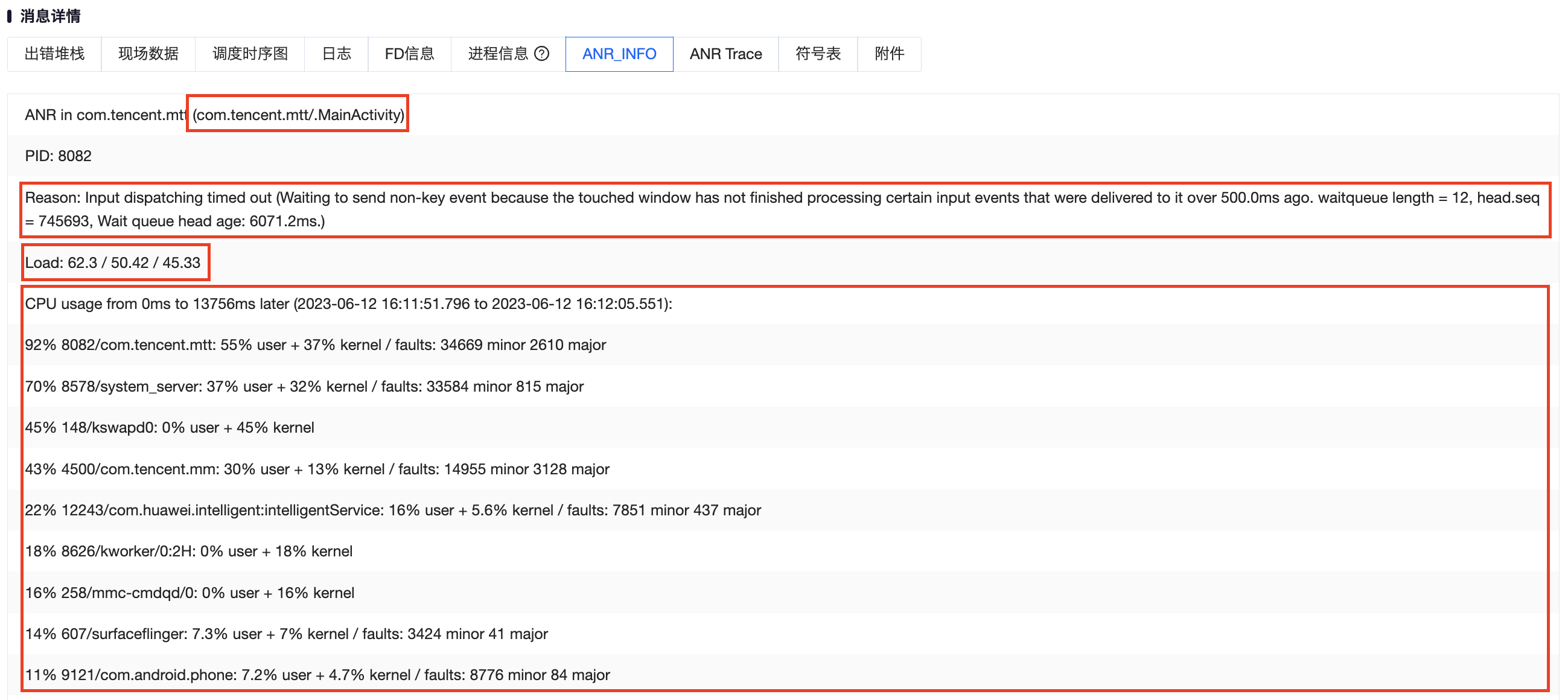
Task: Select the ANR_INFO tab
Action: (619, 54)
